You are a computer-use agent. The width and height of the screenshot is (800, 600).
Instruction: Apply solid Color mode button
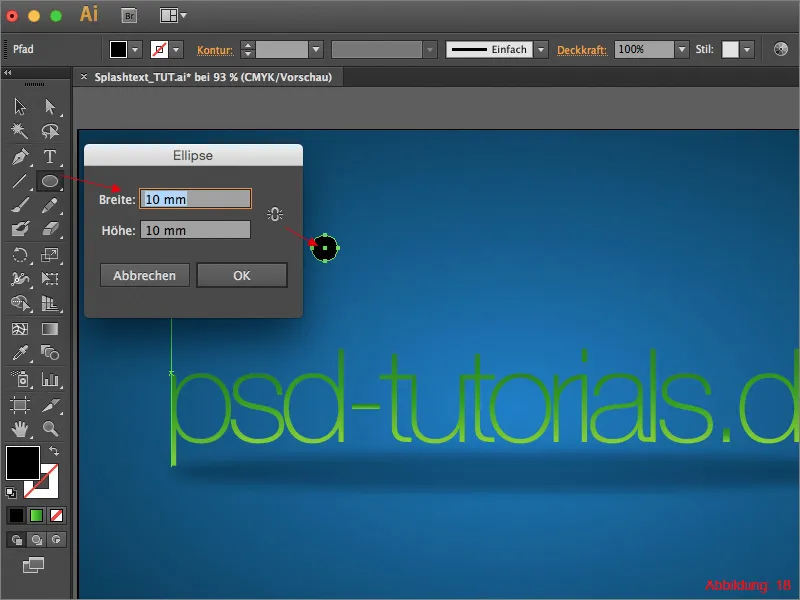[x=16, y=516]
